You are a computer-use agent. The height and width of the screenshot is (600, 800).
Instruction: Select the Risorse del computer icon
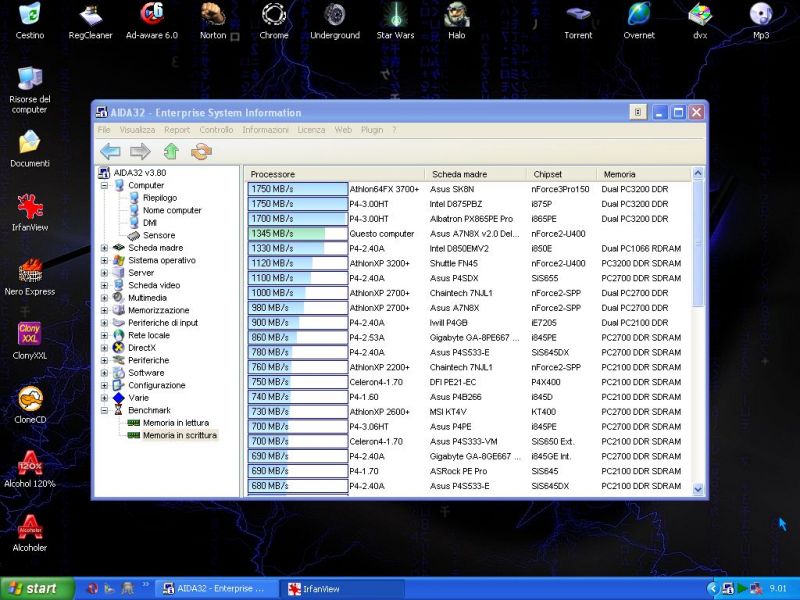click(x=30, y=90)
